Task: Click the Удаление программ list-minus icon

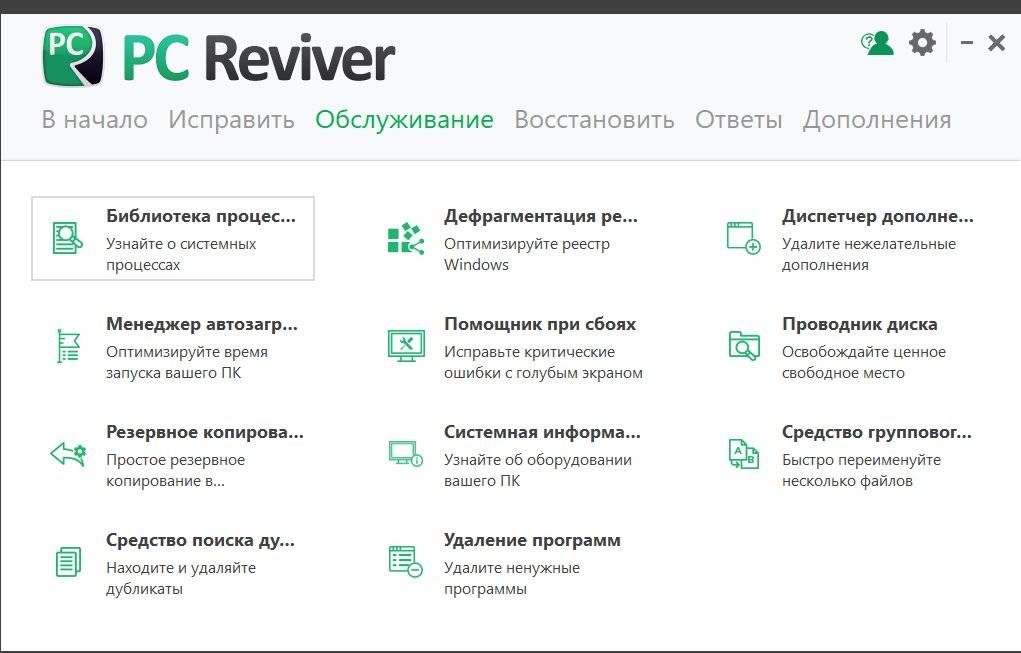Action: tap(406, 561)
